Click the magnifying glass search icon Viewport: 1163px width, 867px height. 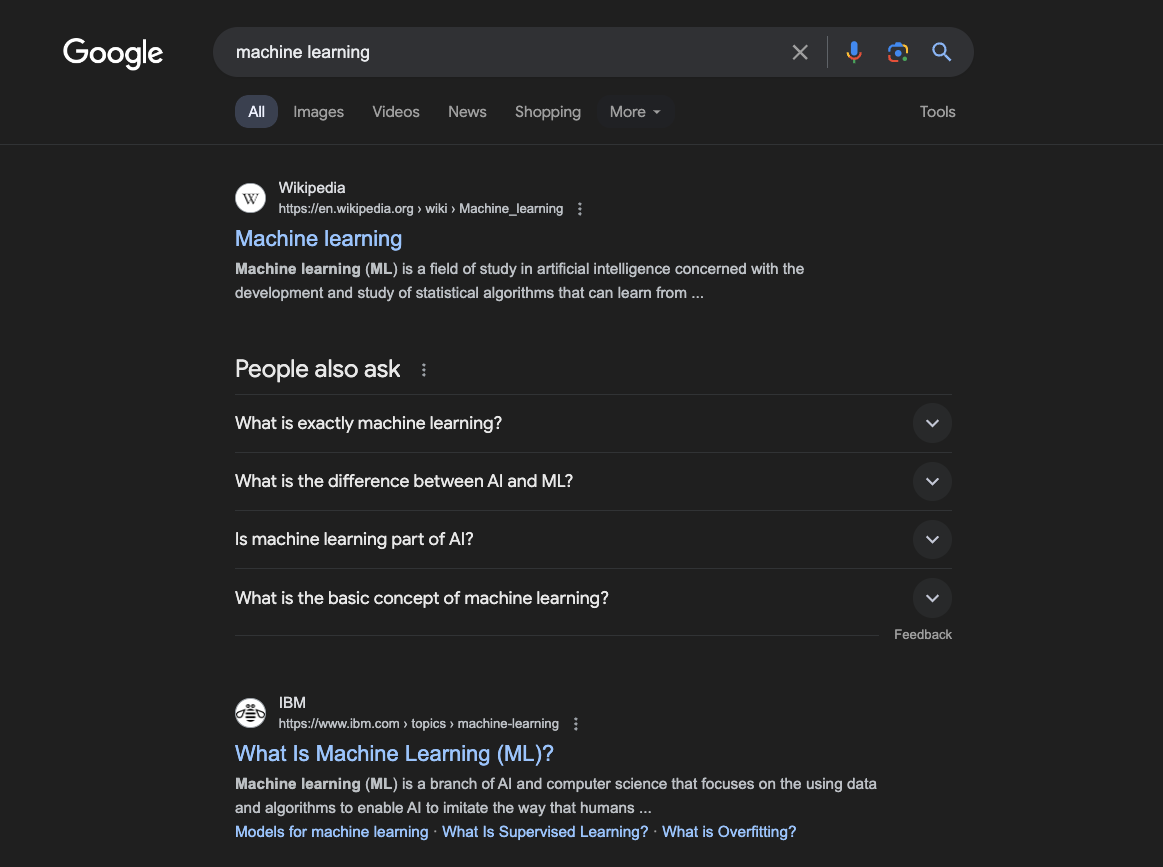[x=941, y=52]
